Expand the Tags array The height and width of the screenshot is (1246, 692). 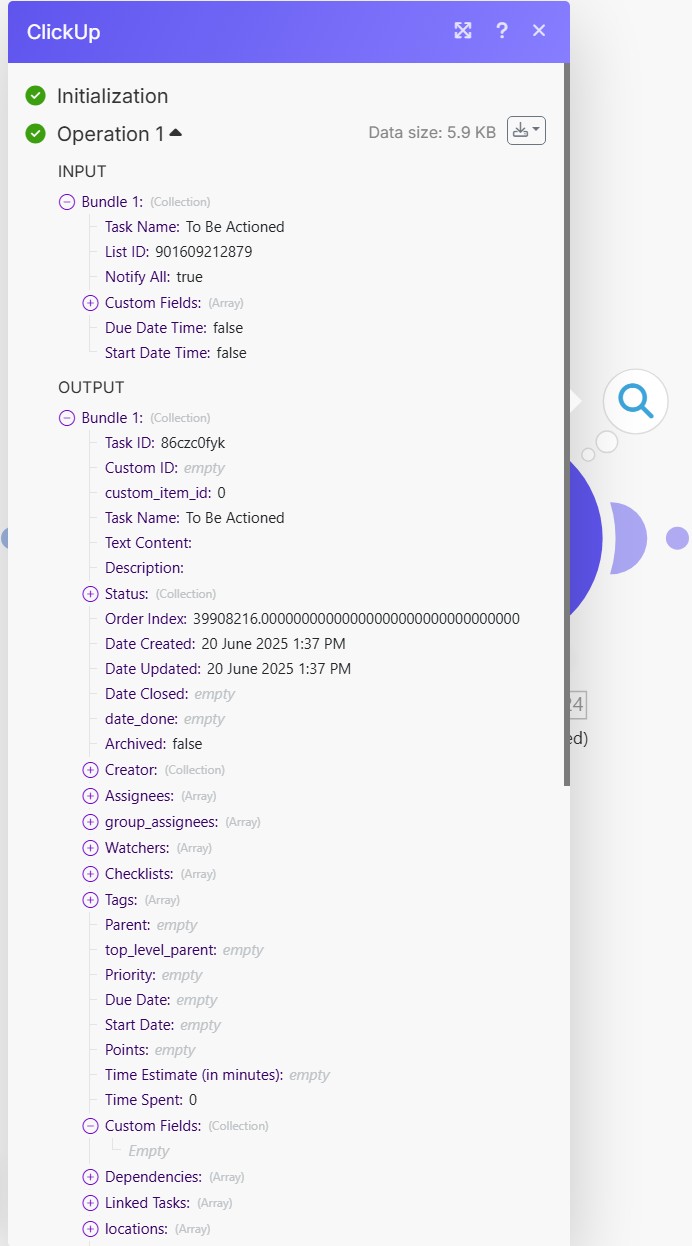pos(90,900)
